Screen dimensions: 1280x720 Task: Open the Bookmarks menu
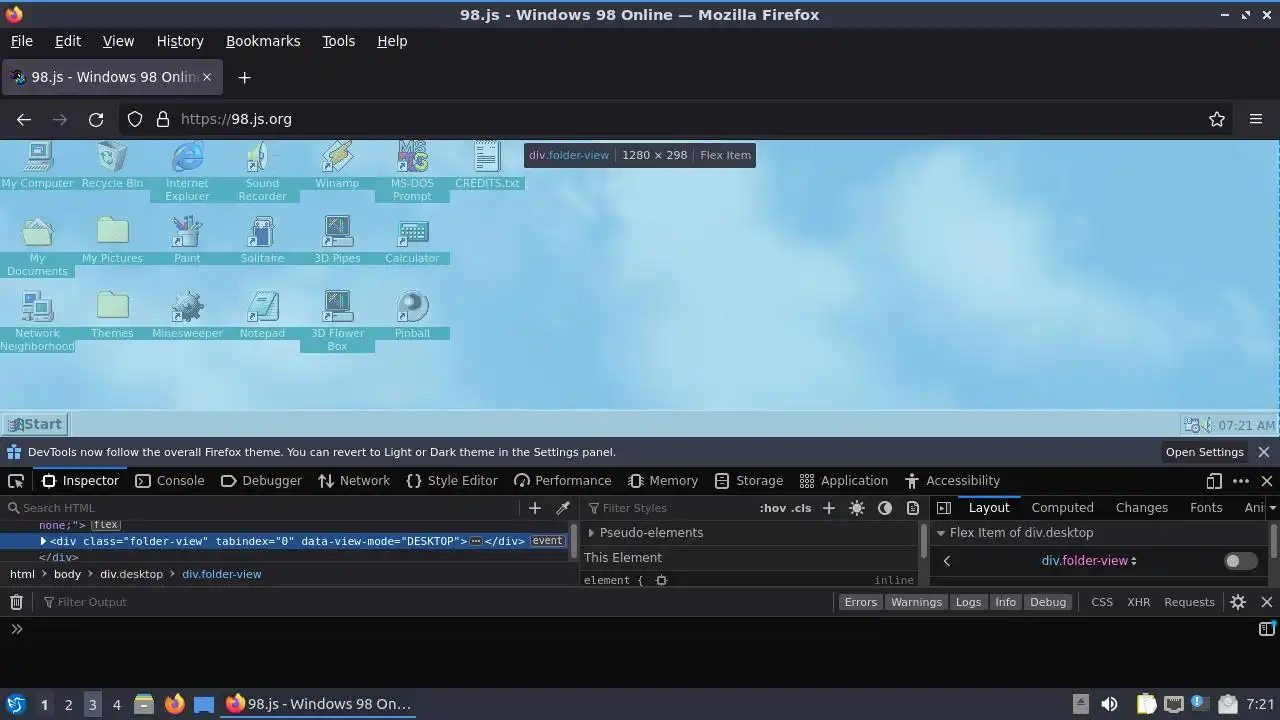pos(263,41)
